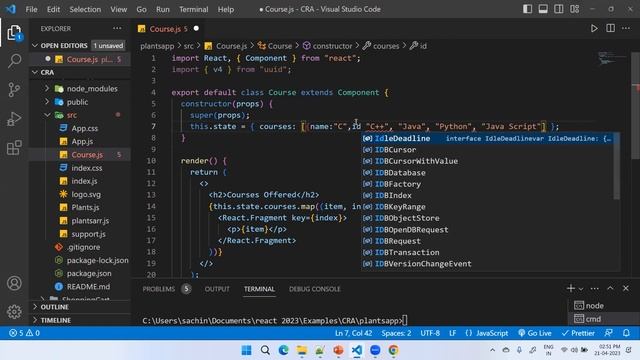Toggle the secondary side bar layout icon
The height and width of the screenshot is (360, 640).
(x=559, y=9)
